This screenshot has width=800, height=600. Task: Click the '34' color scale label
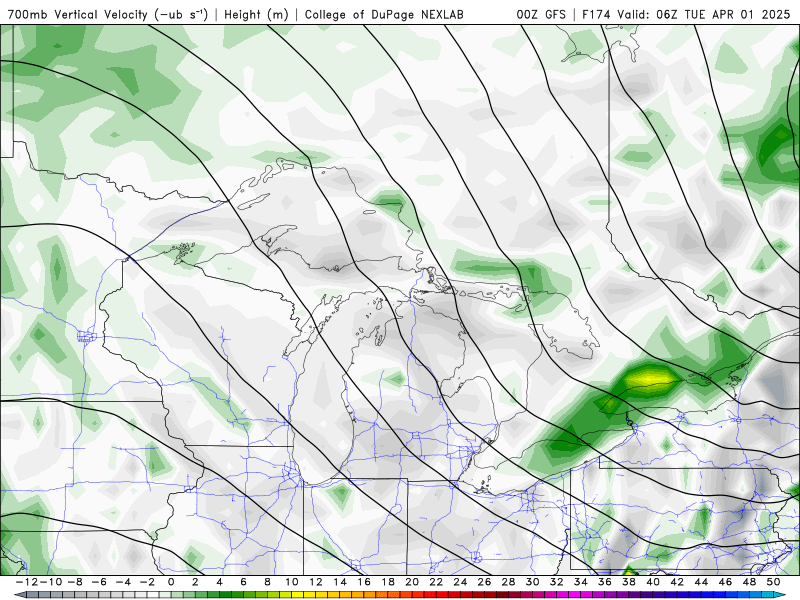pyautogui.click(x=581, y=582)
